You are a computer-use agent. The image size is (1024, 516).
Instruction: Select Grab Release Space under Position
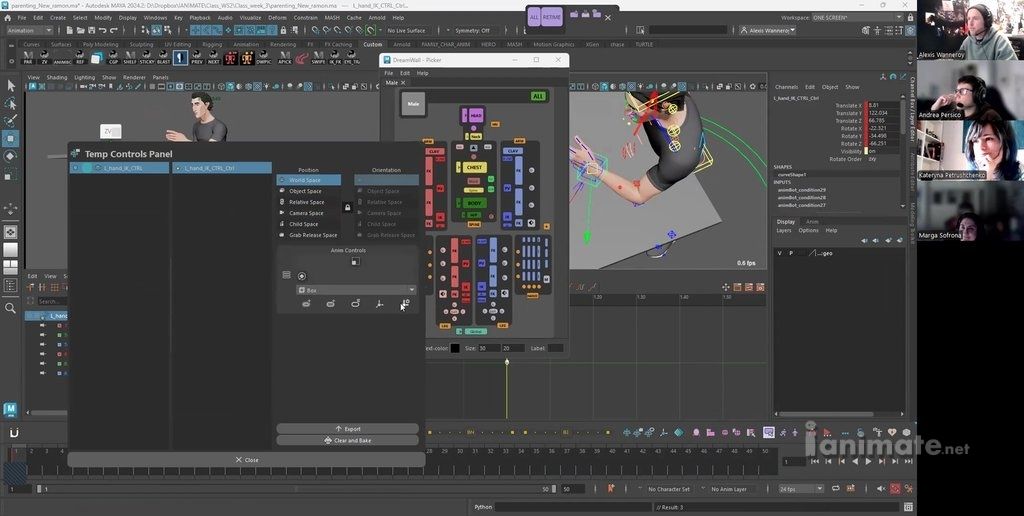308,235
